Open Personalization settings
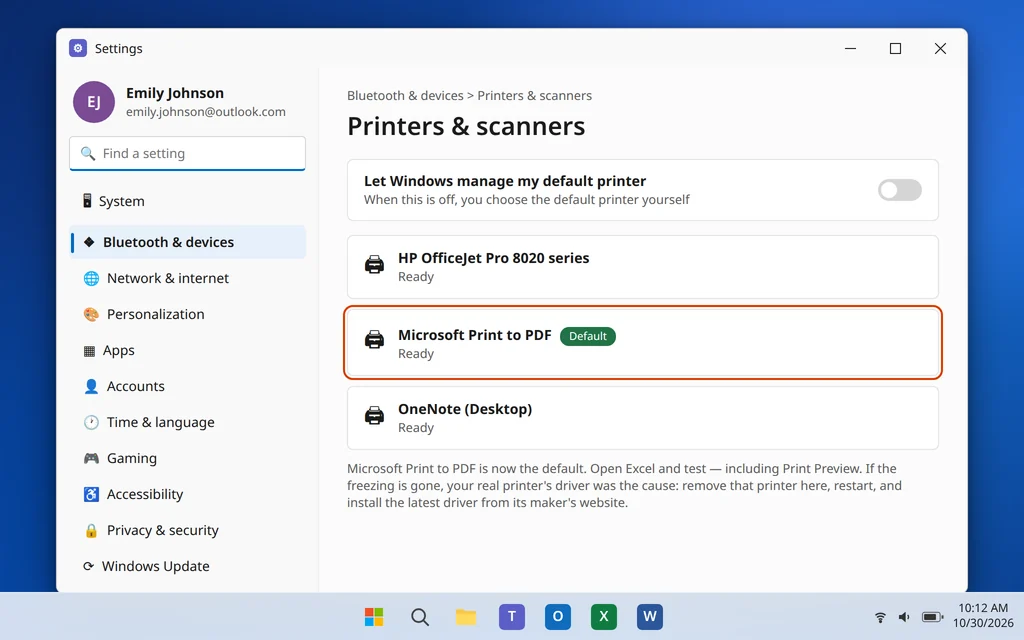 [187, 314]
